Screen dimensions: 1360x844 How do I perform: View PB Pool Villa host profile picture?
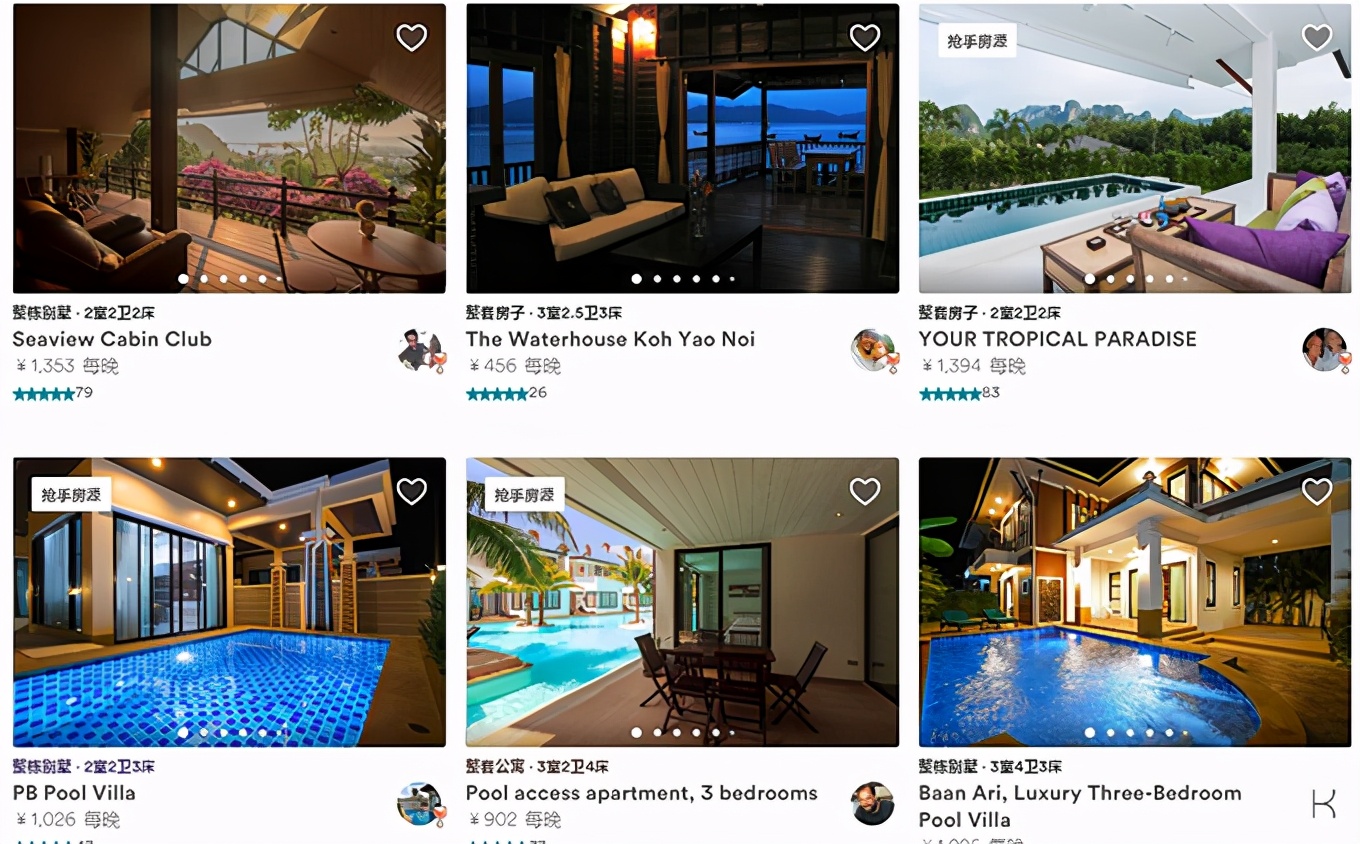pos(420,804)
